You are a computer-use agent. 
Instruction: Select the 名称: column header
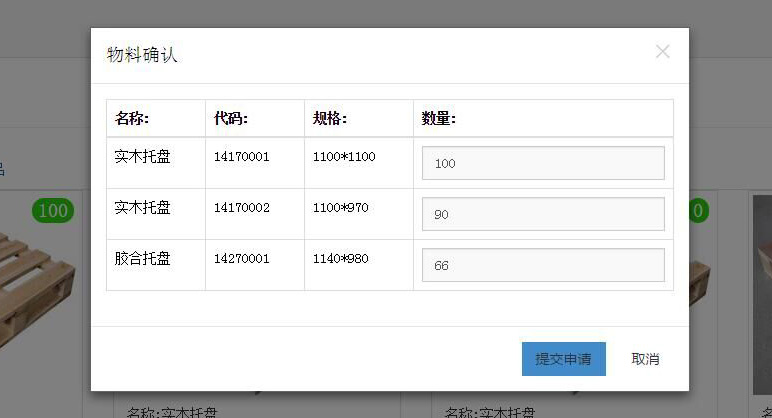pyautogui.click(x=156, y=118)
